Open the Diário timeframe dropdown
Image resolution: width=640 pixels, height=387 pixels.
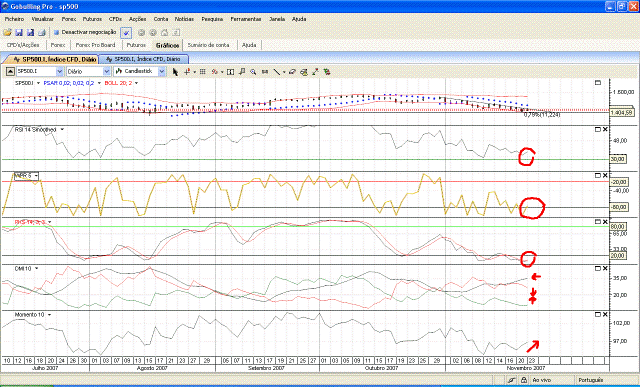coord(107,71)
